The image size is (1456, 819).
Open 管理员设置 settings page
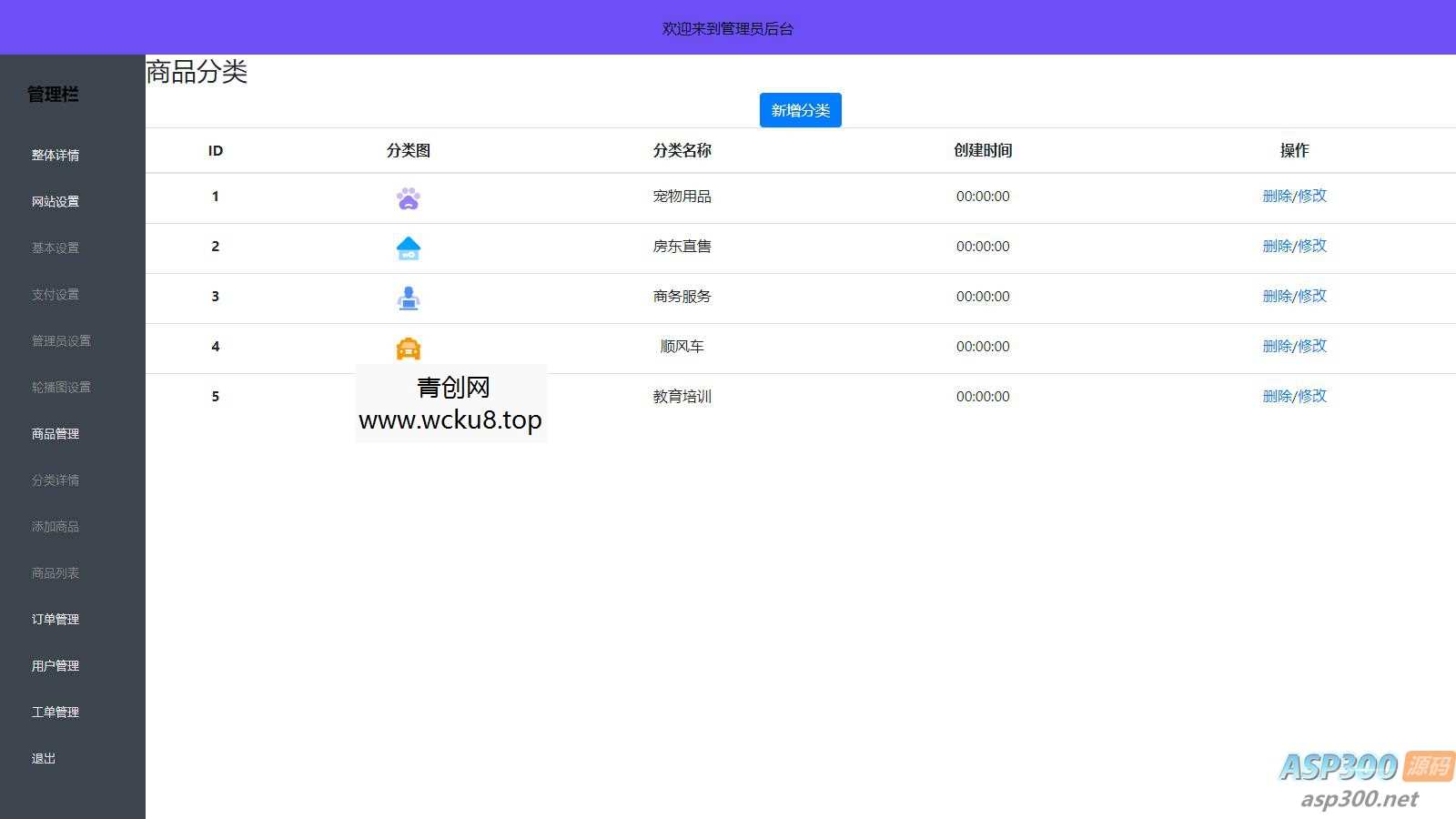[x=59, y=340]
